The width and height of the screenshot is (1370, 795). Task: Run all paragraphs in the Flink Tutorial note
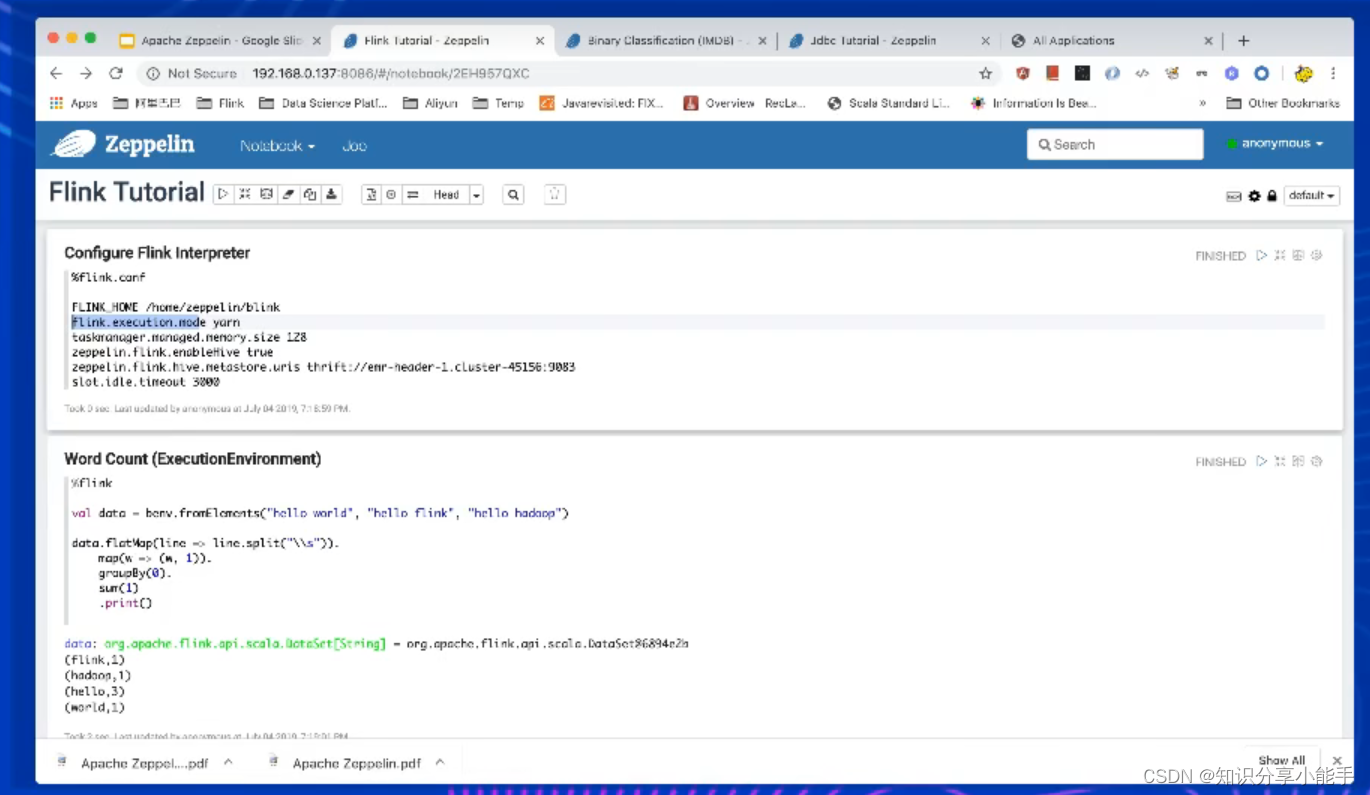click(224, 195)
